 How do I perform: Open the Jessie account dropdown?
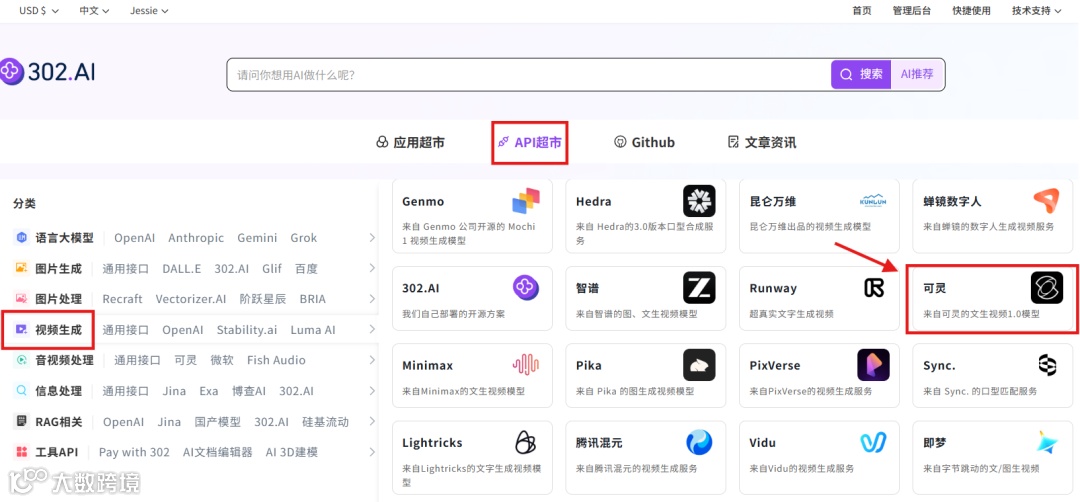[149, 10]
